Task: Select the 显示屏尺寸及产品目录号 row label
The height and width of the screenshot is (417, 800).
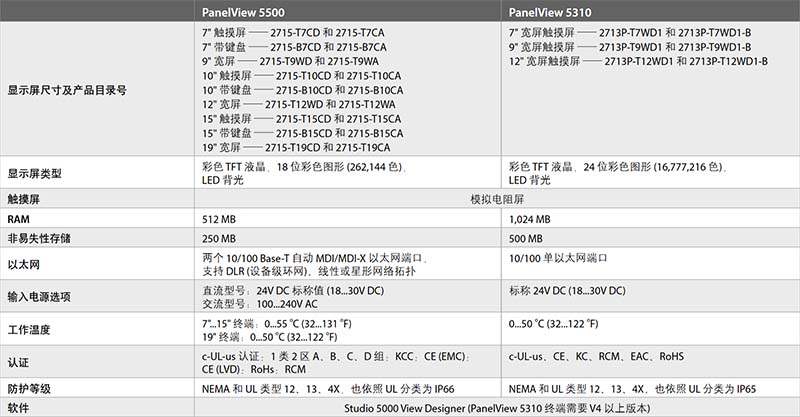Action: click(x=67, y=90)
